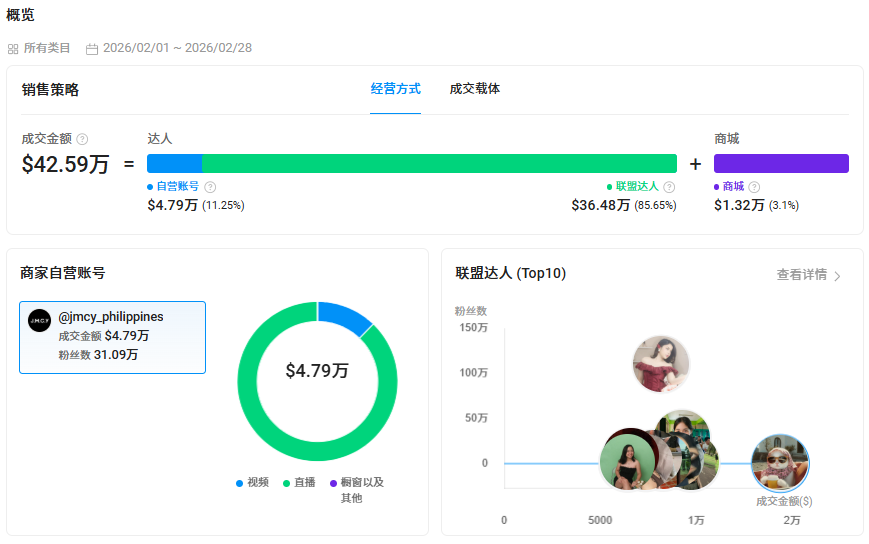Toggle the 视频 legend item
This screenshot has height=544, width=869.
click(252, 482)
